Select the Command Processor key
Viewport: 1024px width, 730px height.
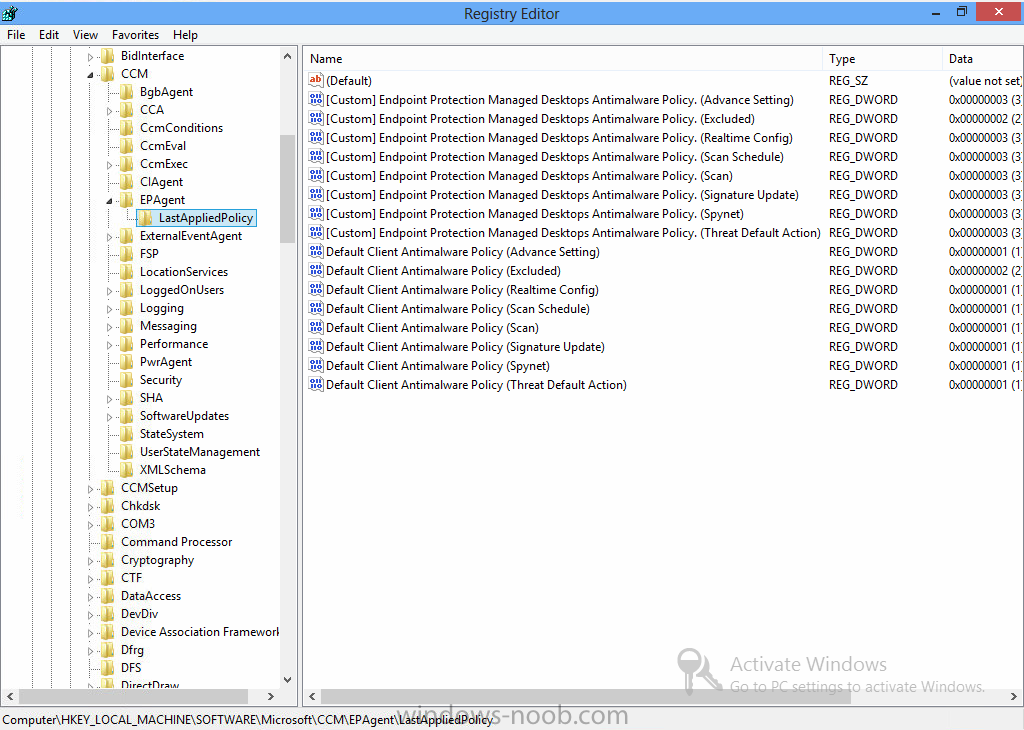coord(176,541)
